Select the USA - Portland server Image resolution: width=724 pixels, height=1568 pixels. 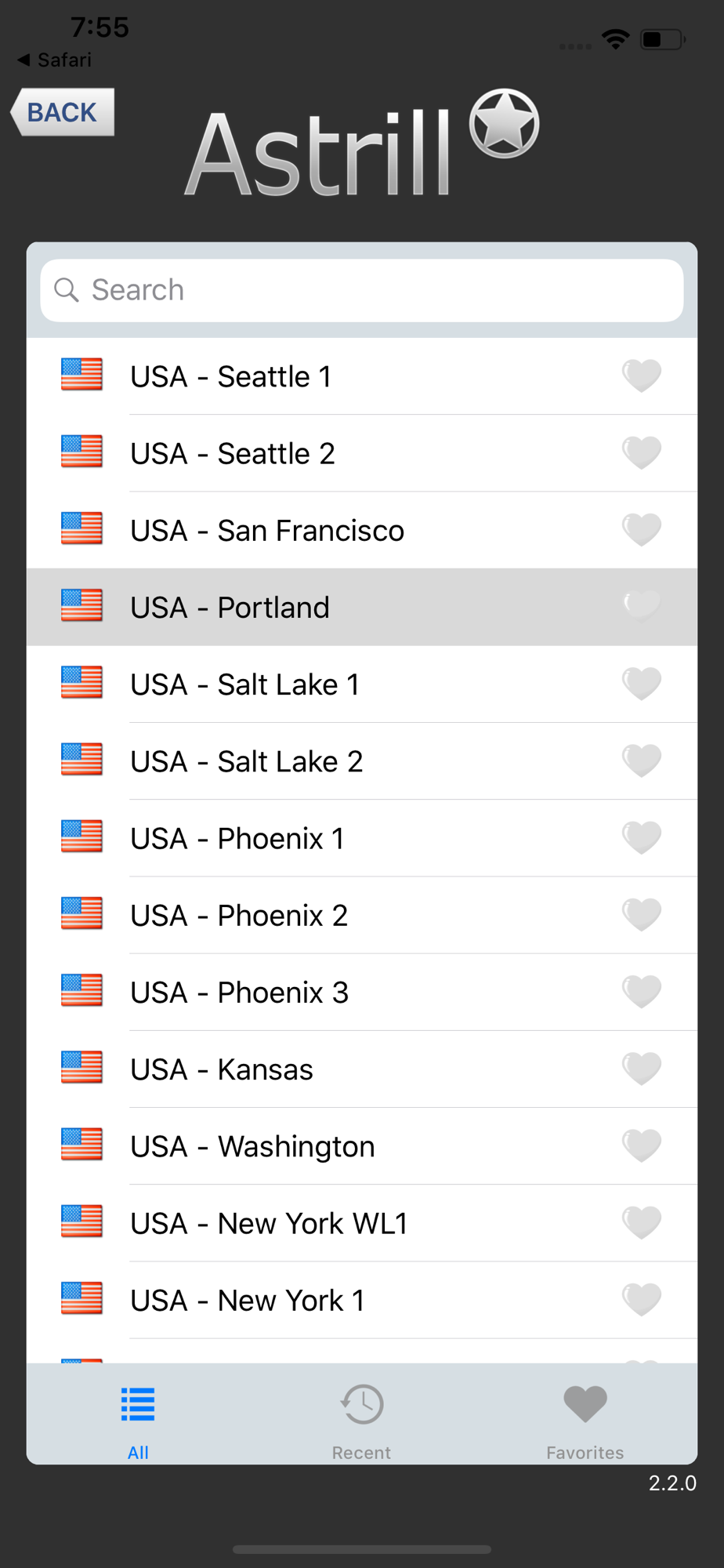[362, 607]
